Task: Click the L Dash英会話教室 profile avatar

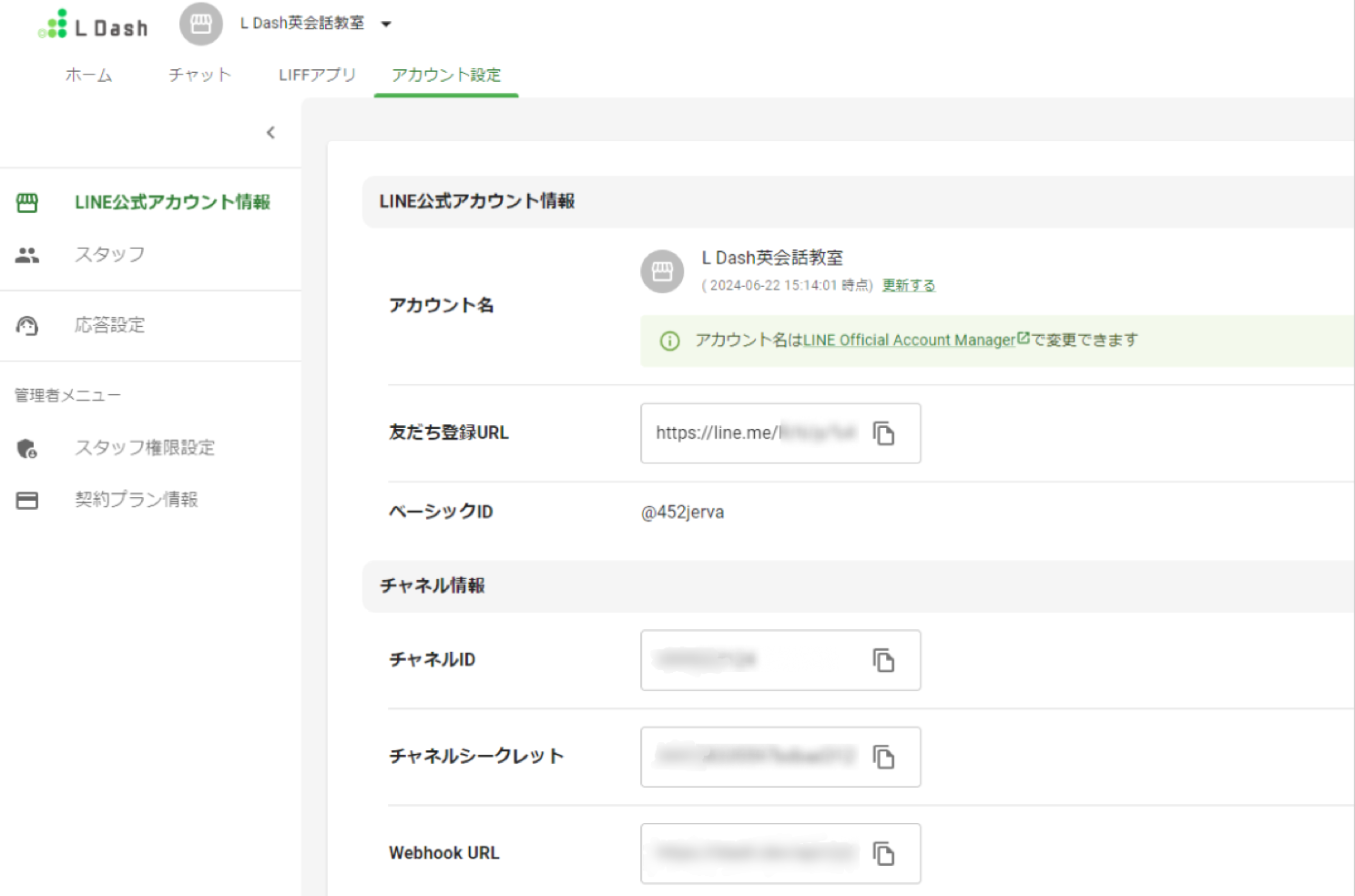Action: [662, 271]
